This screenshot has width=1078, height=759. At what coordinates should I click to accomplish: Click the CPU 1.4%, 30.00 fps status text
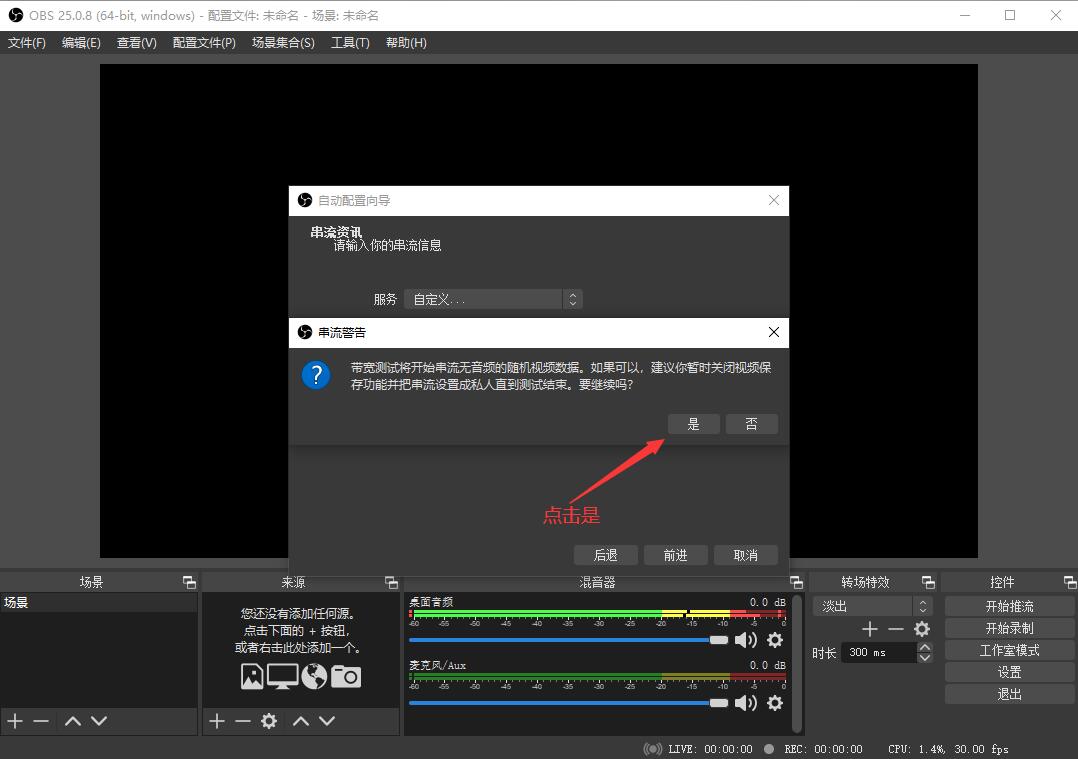point(948,749)
